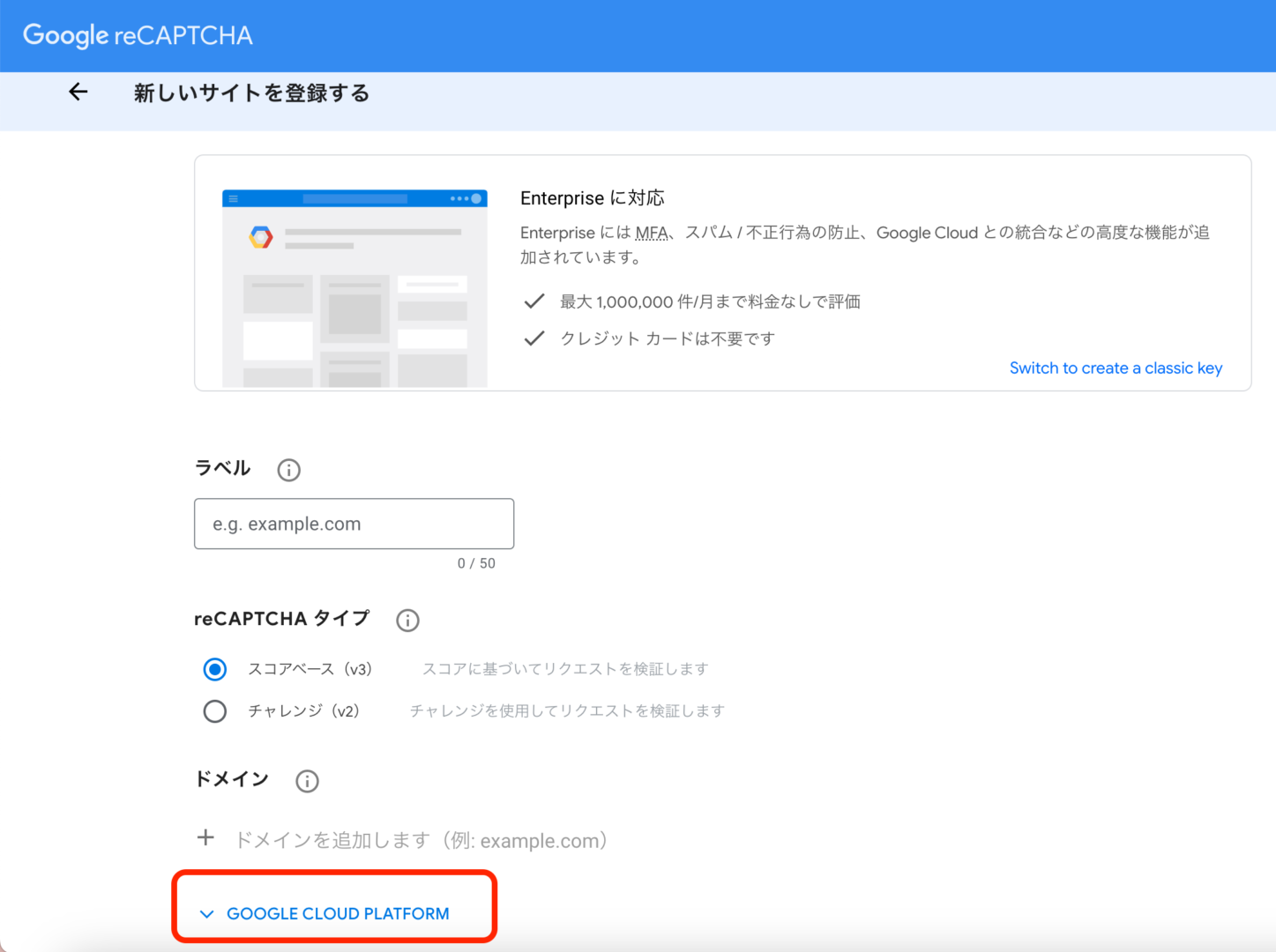Click the 新しいサイトを登録する heading

click(x=251, y=93)
